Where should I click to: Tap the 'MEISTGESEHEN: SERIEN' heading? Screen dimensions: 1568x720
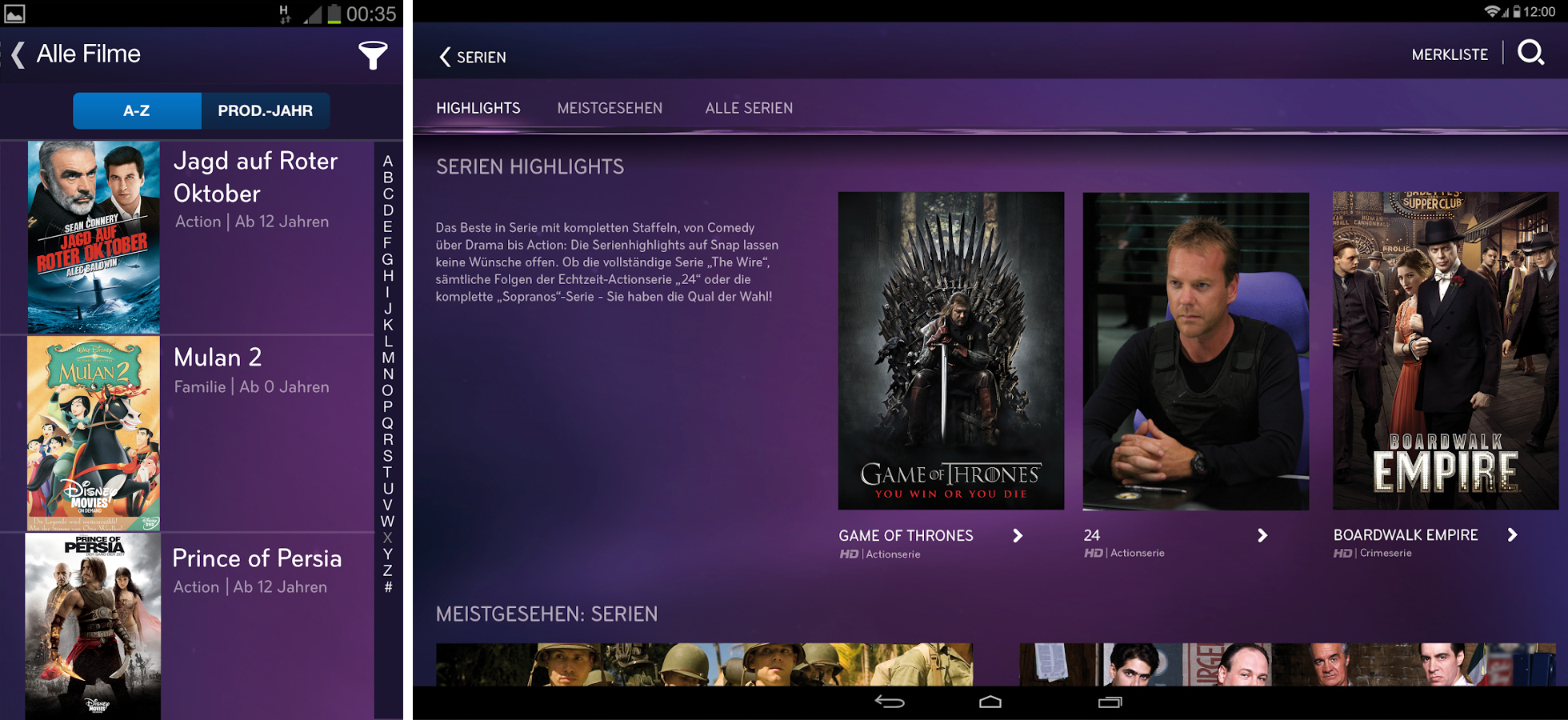click(x=546, y=614)
